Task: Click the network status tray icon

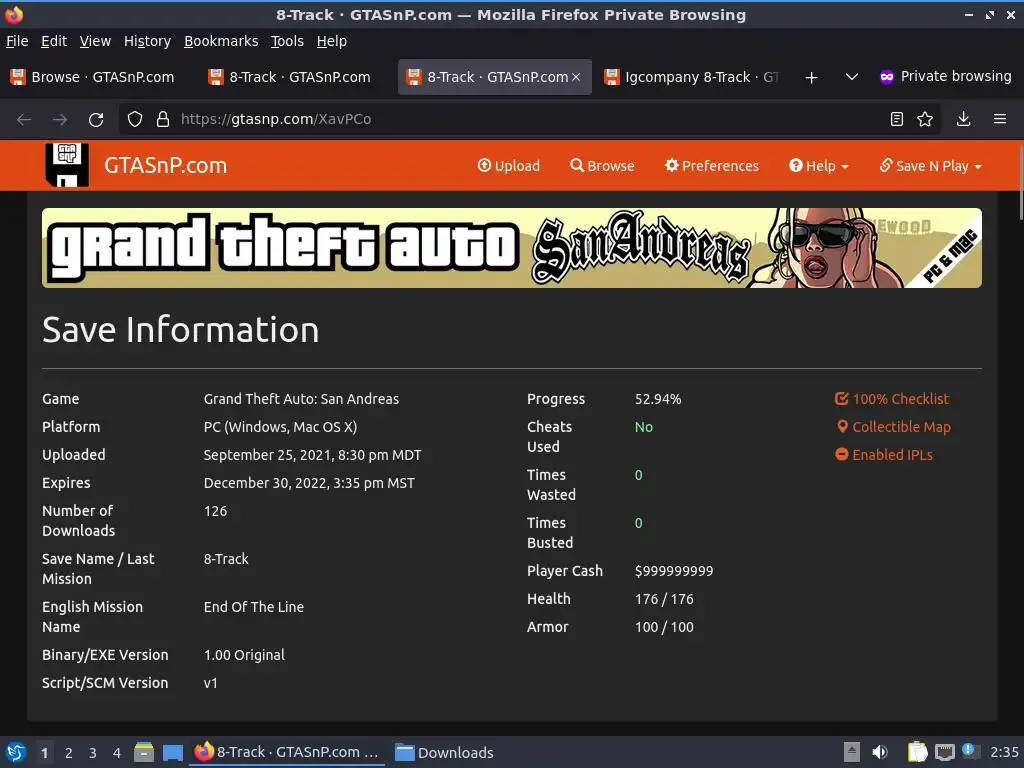Action: 944,752
